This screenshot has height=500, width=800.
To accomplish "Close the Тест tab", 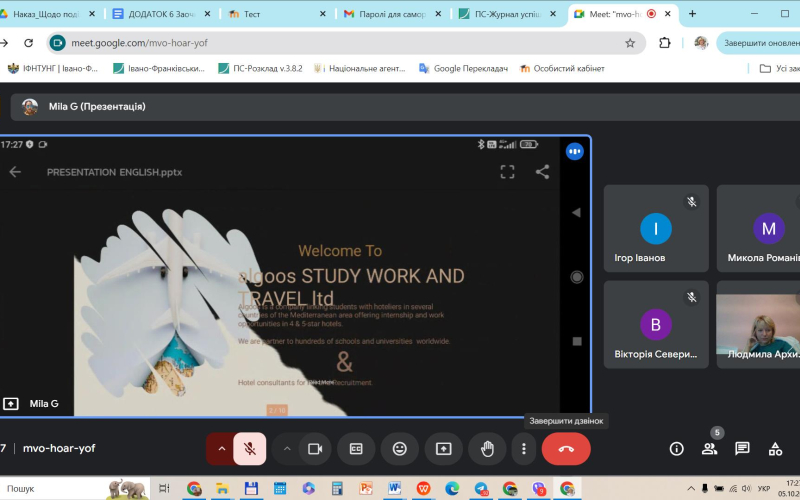I will 322,14.
